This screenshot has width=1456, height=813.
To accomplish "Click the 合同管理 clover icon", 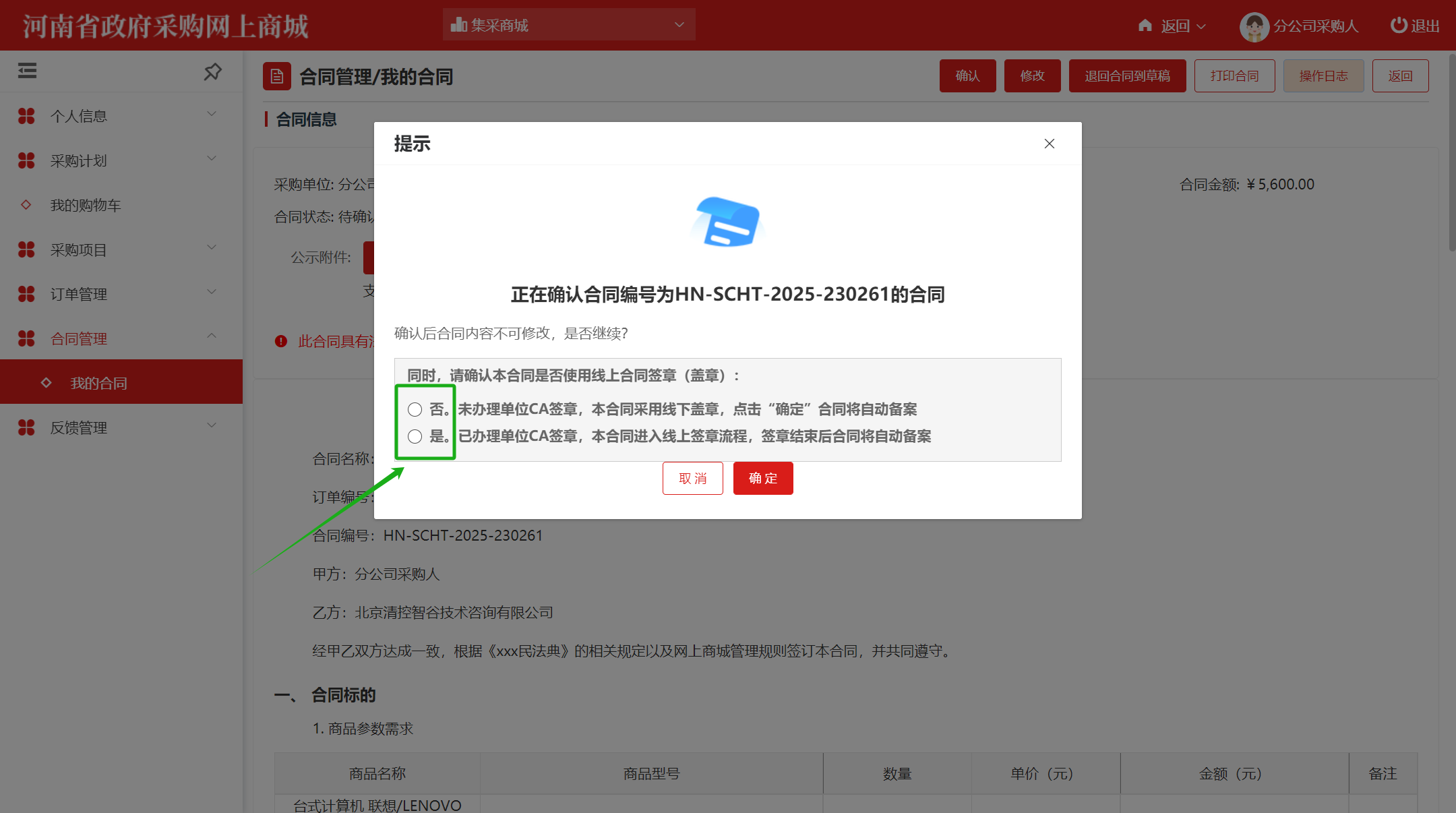I will coord(26,338).
